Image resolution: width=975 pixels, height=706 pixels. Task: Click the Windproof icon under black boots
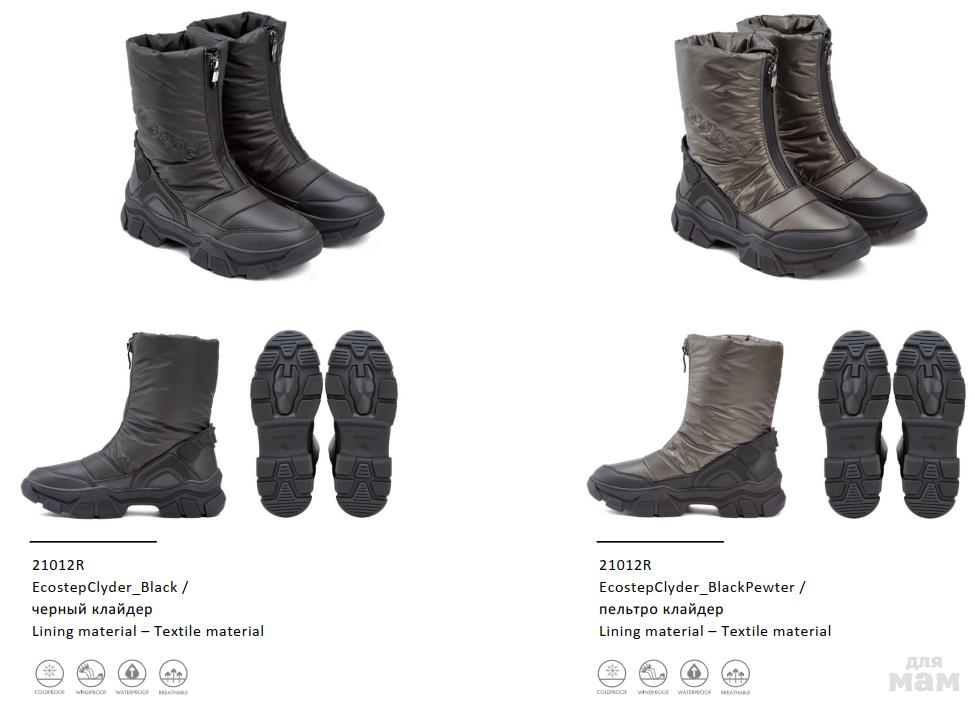(x=91, y=673)
